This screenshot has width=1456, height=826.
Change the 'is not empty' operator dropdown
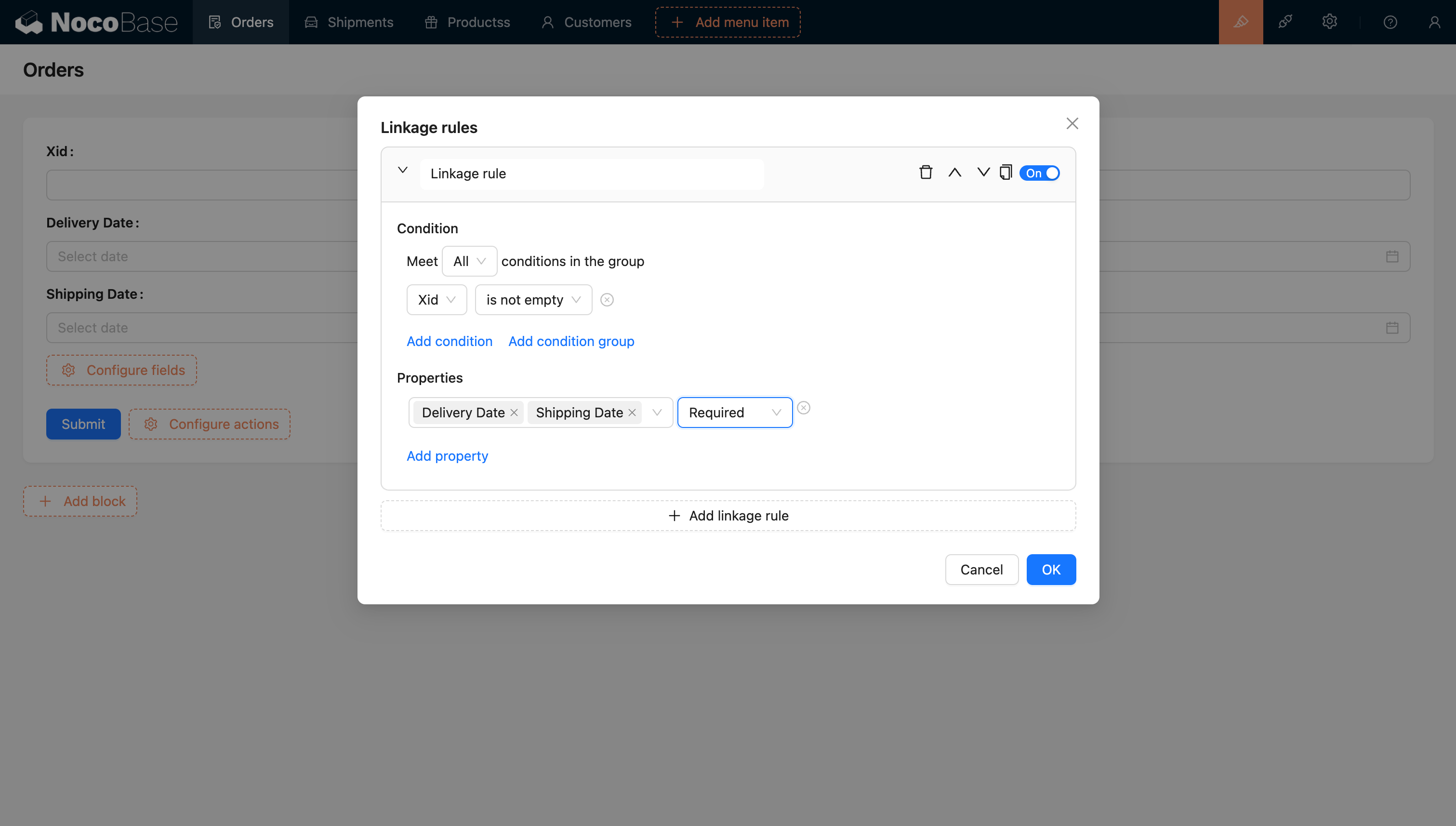tap(532, 300)
